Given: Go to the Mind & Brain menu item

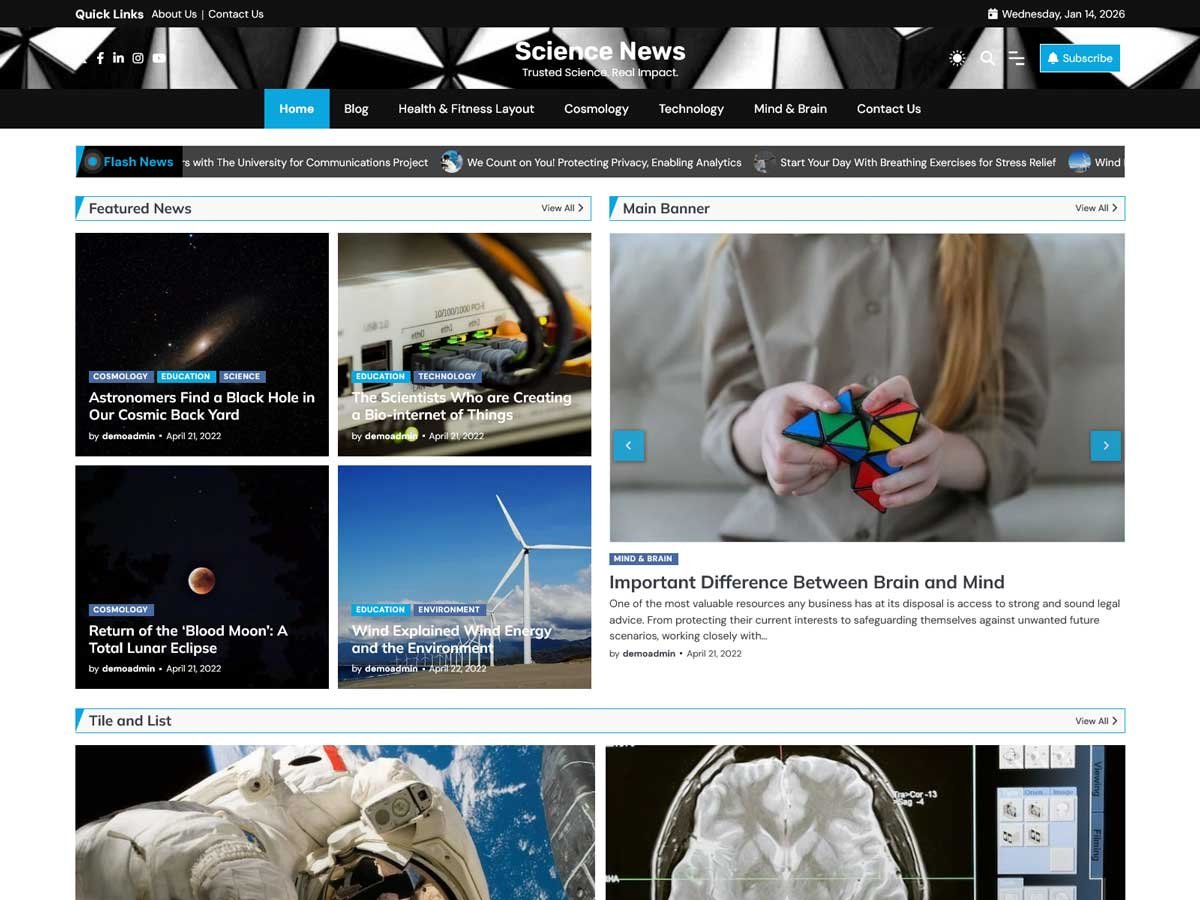Looking at the screenshot, I should click(x=790, y=109).
